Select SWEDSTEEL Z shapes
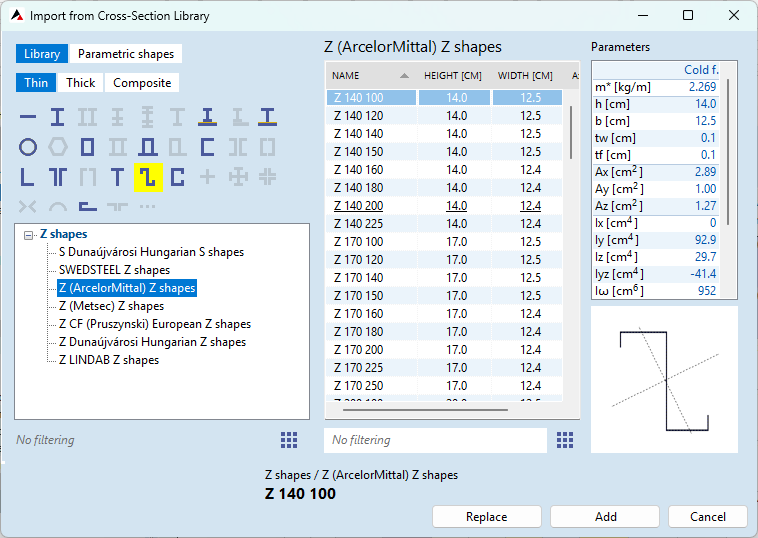758x538 pixels. click(x=115, y=270)
